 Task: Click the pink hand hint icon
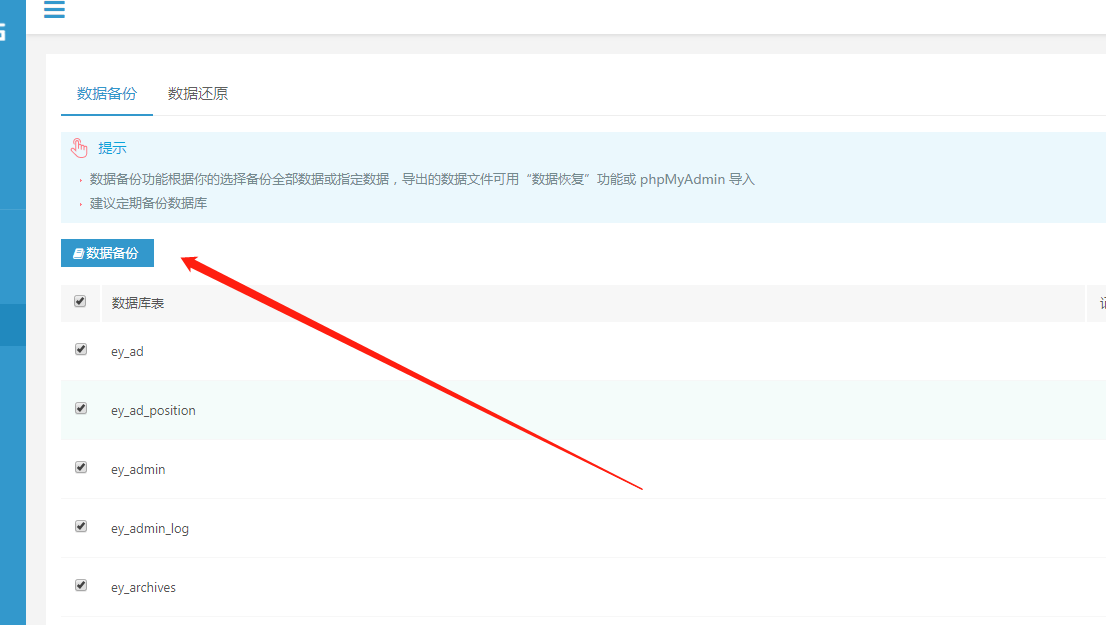click(80, 148)
